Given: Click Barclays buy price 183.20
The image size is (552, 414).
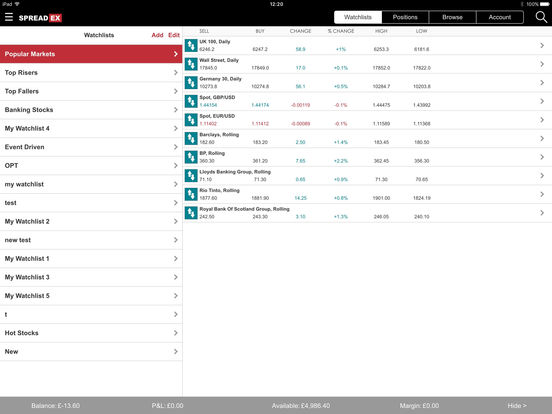Looking at the screenshot, I should [260, 142].
